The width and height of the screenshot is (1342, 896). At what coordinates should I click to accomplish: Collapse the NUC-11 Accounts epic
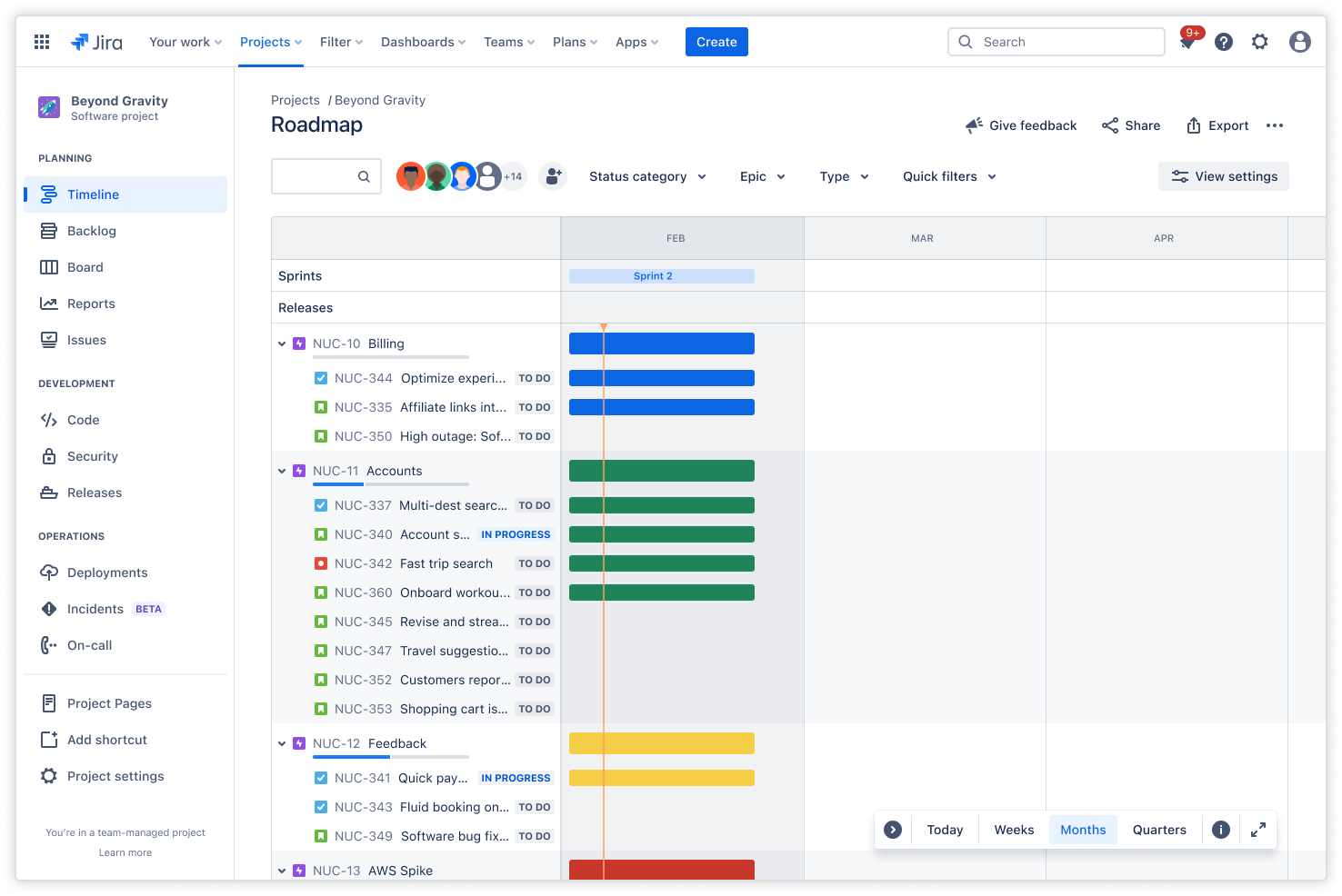tap(282, 471)
